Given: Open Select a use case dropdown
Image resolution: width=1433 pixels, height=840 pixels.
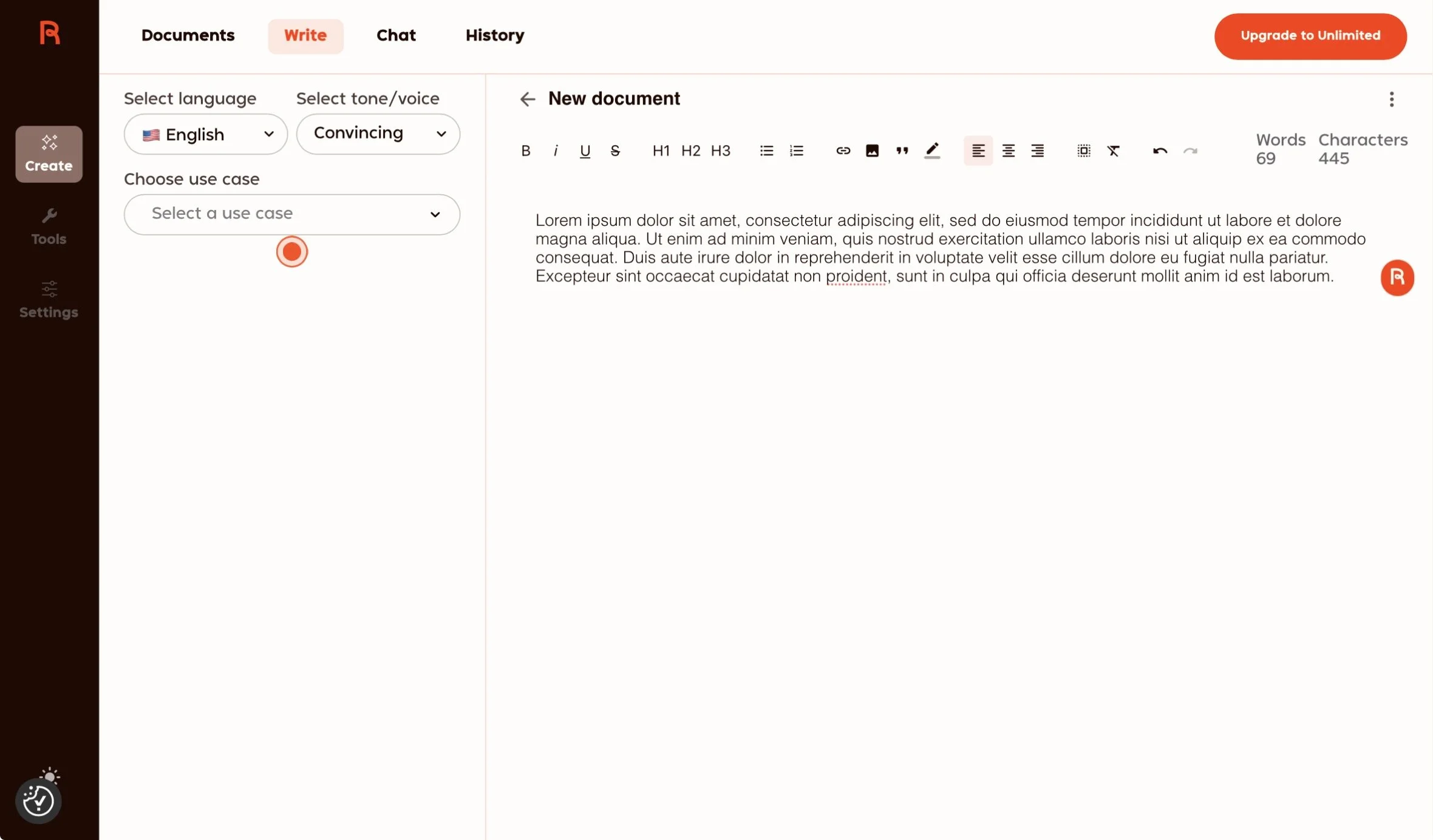Looking at the screenshot, I should [291, 214].
